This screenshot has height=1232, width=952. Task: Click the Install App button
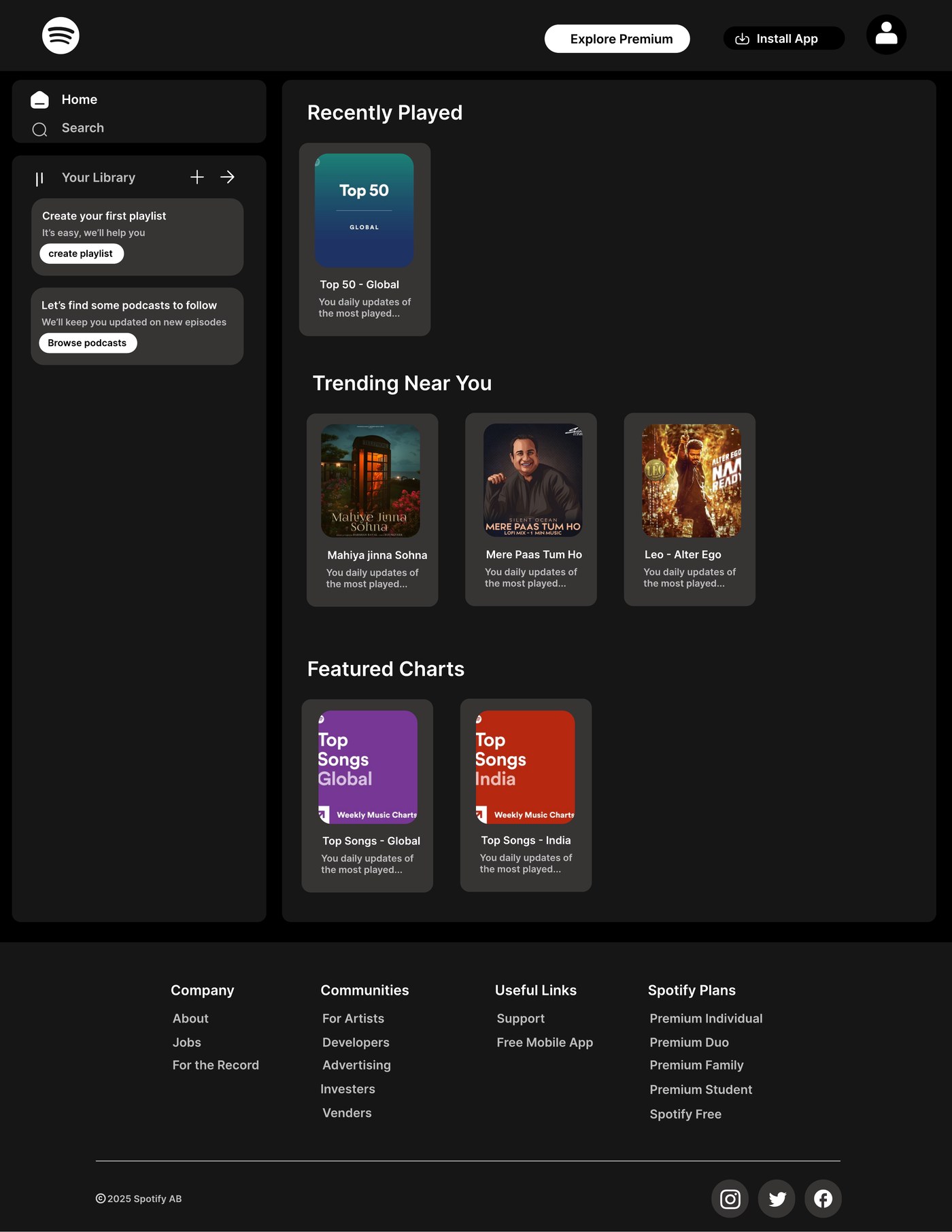(x=783, y=39)
